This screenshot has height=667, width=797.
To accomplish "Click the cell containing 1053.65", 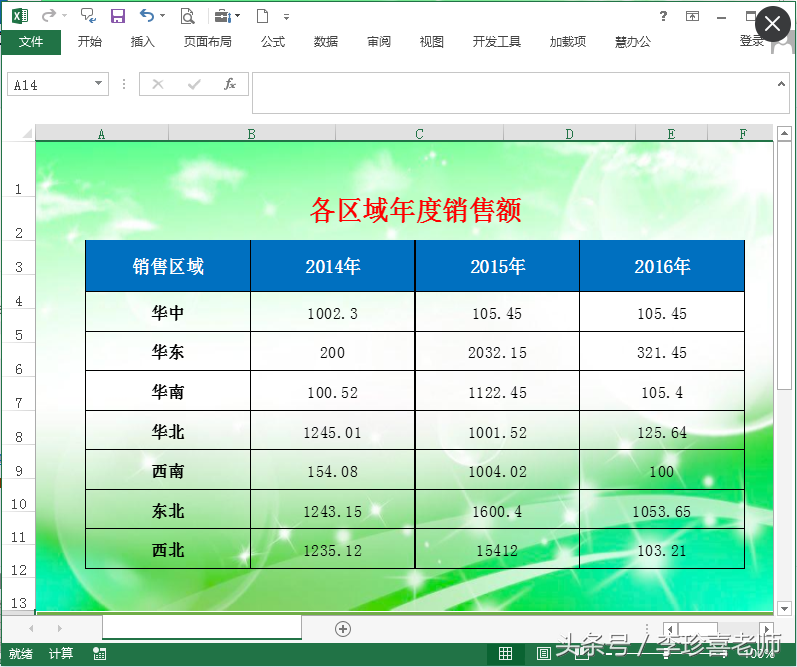I will pyautogui.click(x=662, y=510).
